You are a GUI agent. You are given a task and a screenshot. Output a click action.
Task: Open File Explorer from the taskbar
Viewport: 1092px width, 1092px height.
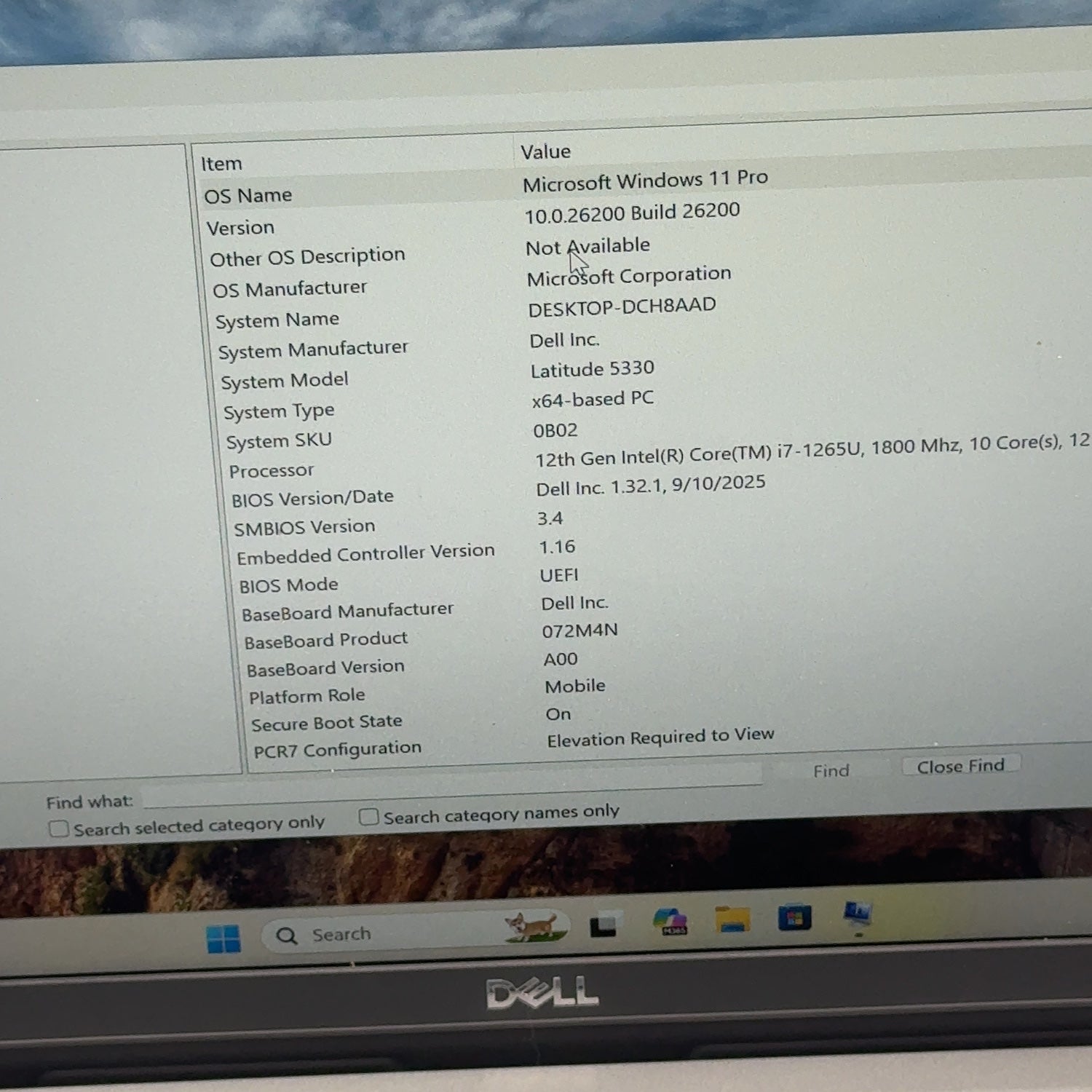(x=732, y=919)
